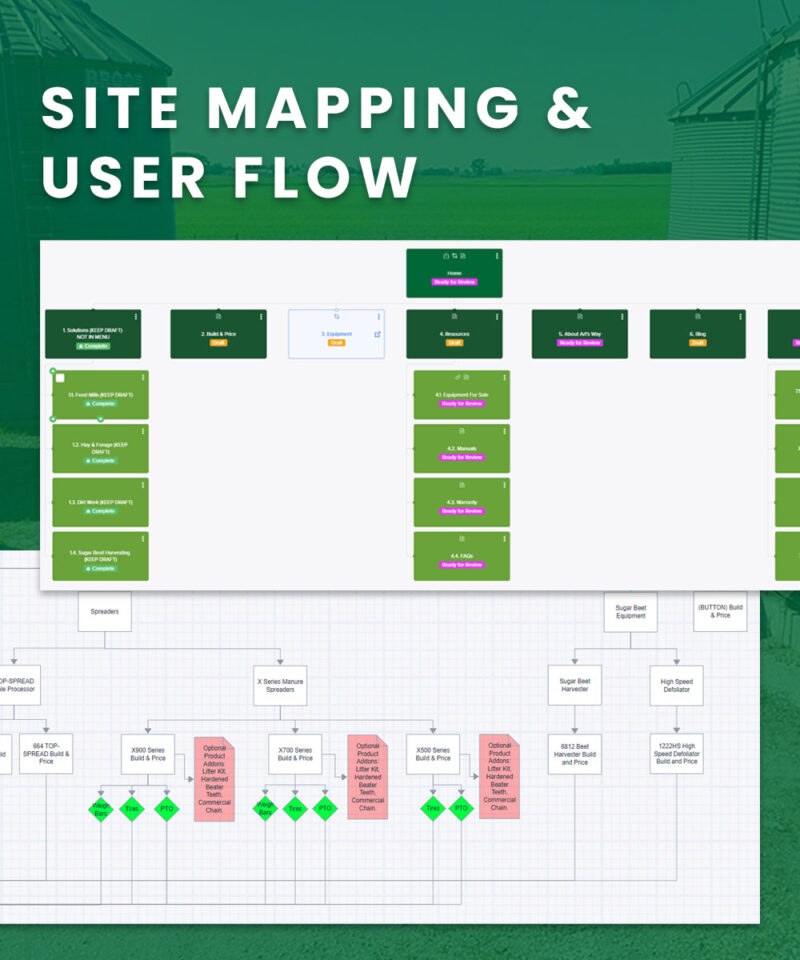The image size is (800, 960).
Task: Click the Draft status badge on Build & Price
Action: (x=218, y=343)
